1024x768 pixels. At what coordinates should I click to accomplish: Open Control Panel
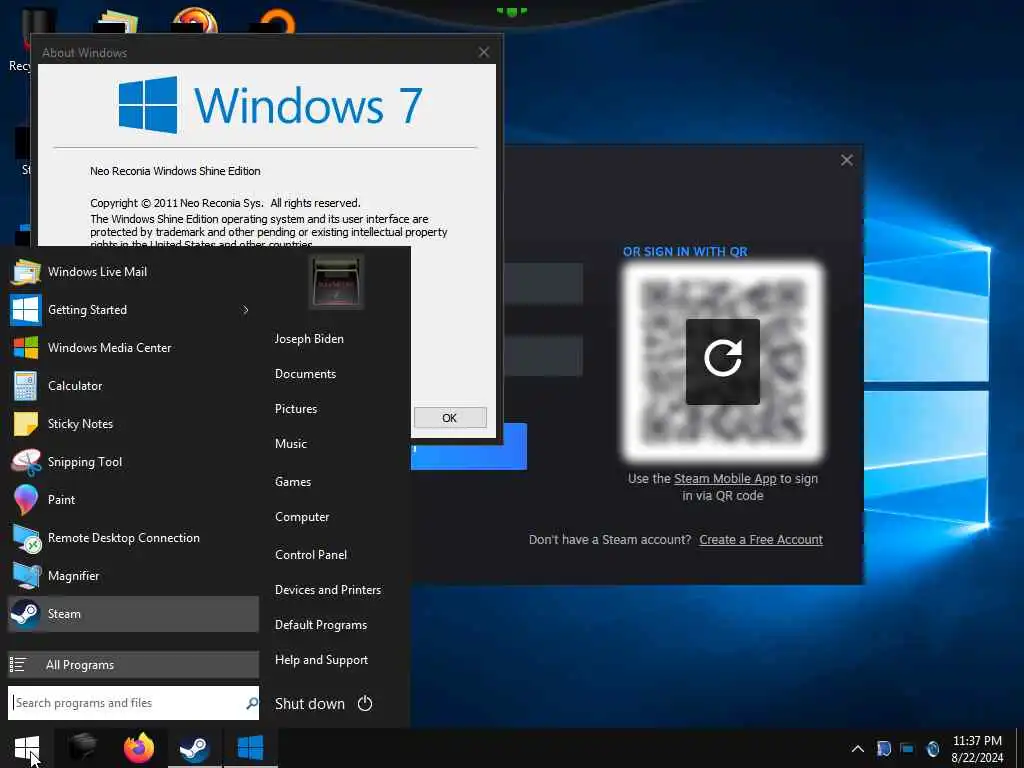pyautogui.click(x=311, y=555)
